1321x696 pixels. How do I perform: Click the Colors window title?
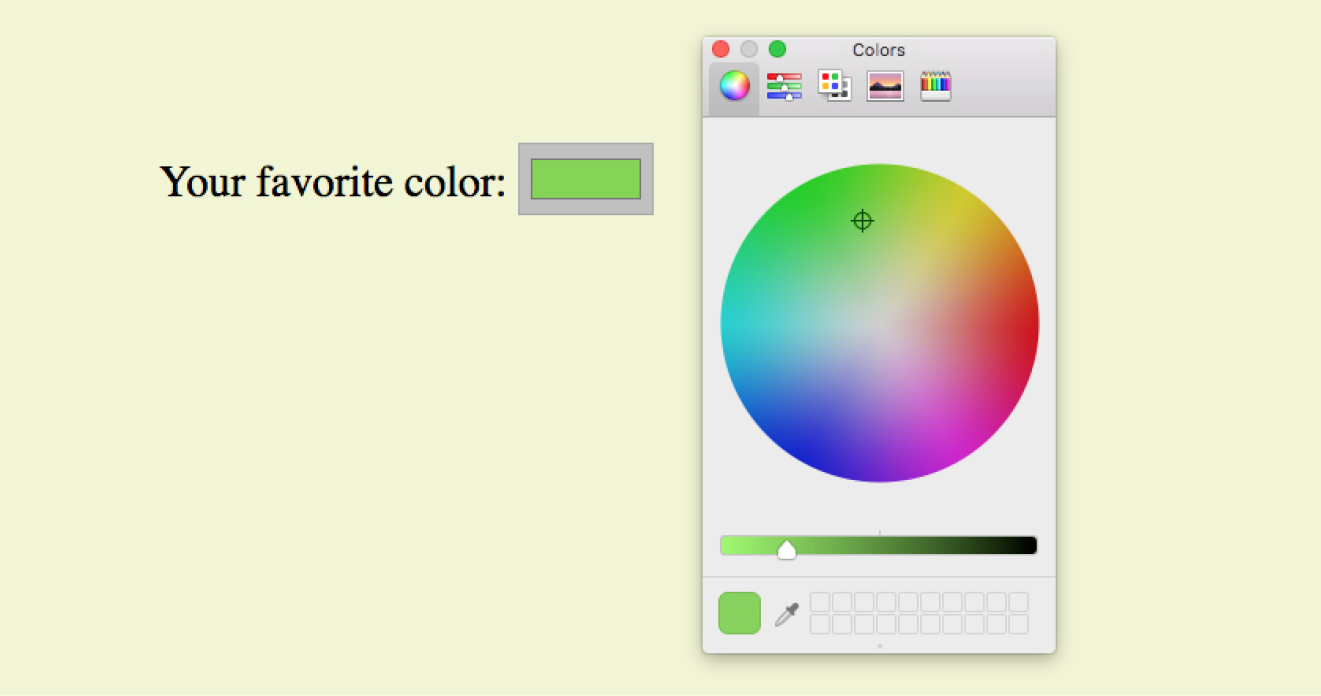tap(879, 50)
